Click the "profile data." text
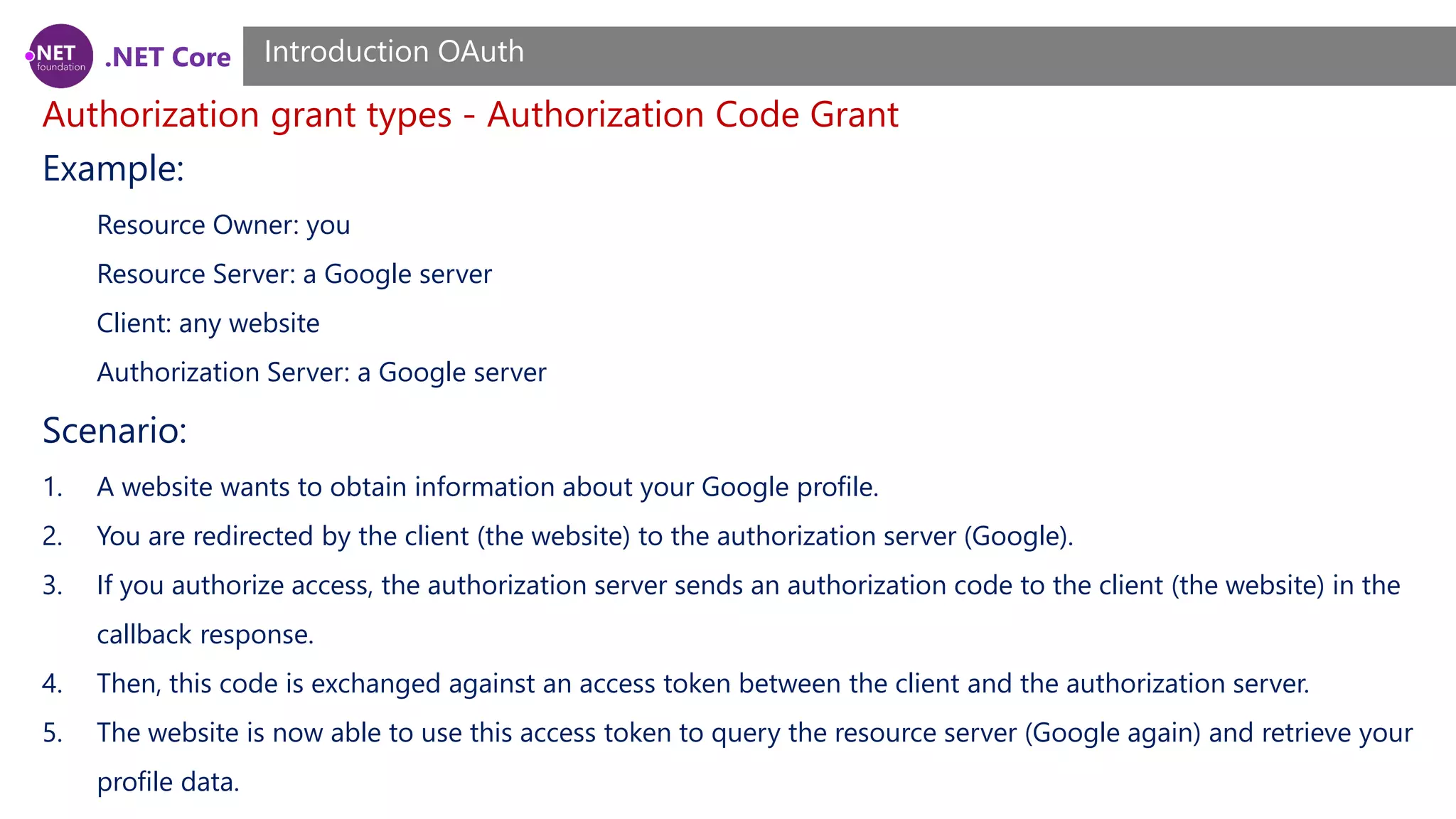The width and height of the screenshot is (1456, 819). (168, 782)
